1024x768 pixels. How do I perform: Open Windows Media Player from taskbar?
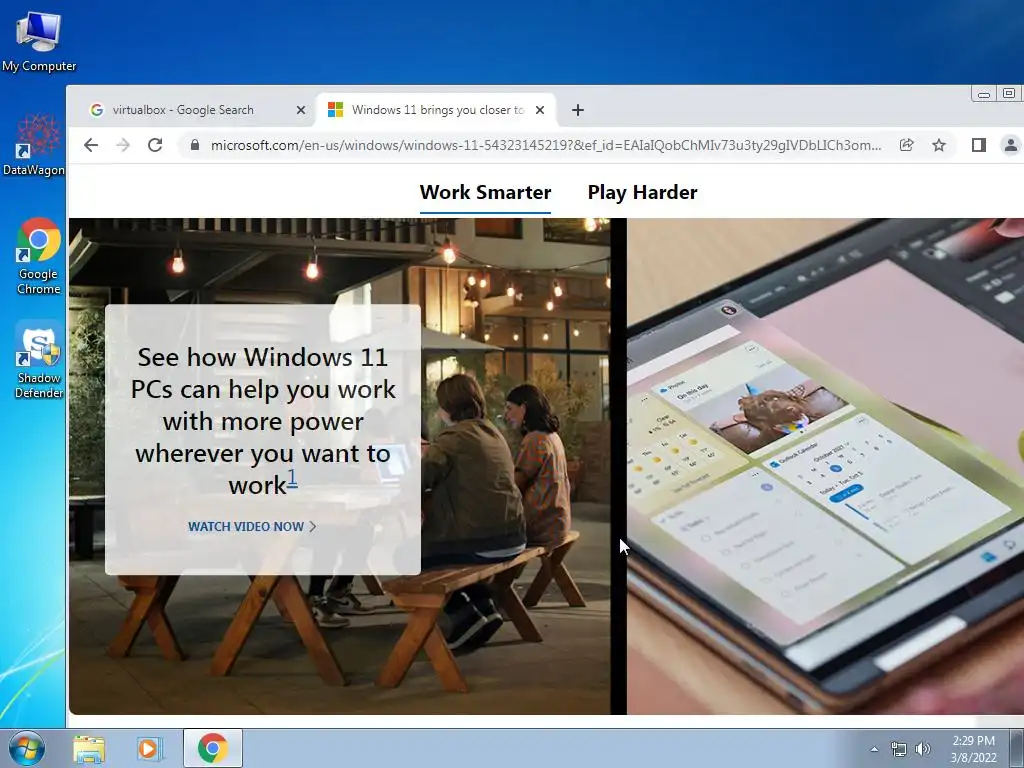pos(150,748)
